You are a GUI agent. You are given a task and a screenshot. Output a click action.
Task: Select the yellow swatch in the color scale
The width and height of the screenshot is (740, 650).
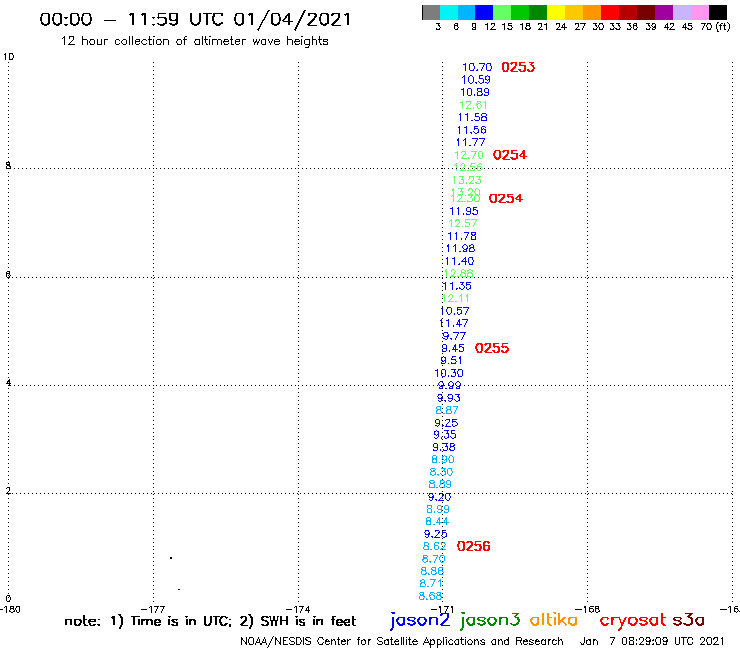[556, 12]
